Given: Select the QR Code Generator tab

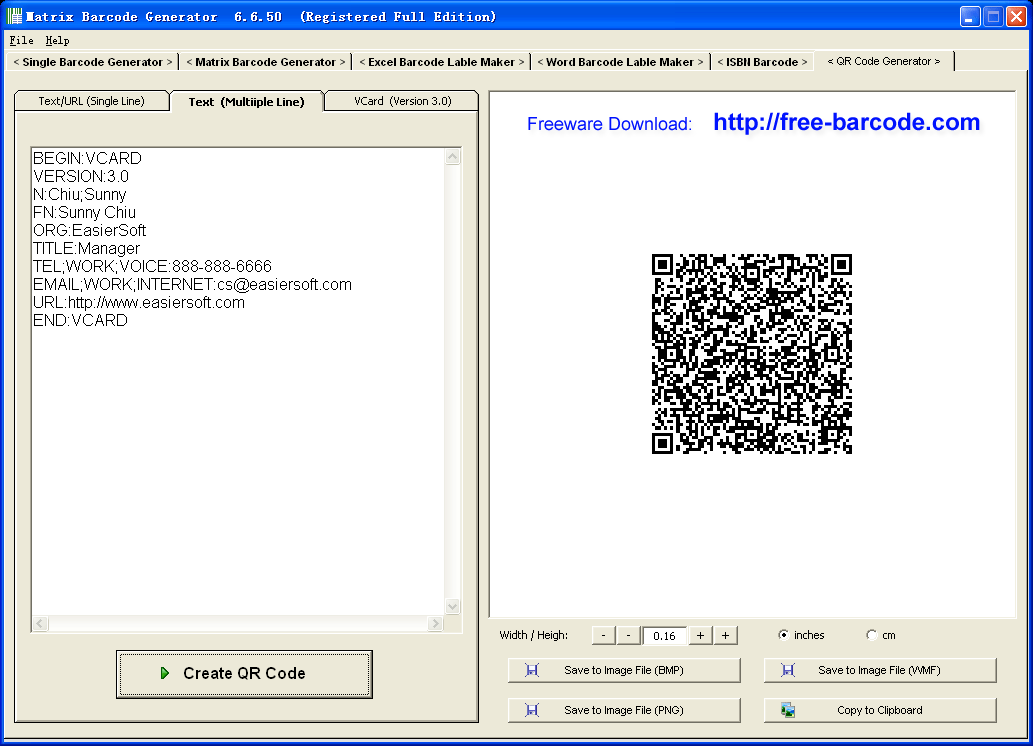Looking at the screenshot, I should [x=883, y=61].
